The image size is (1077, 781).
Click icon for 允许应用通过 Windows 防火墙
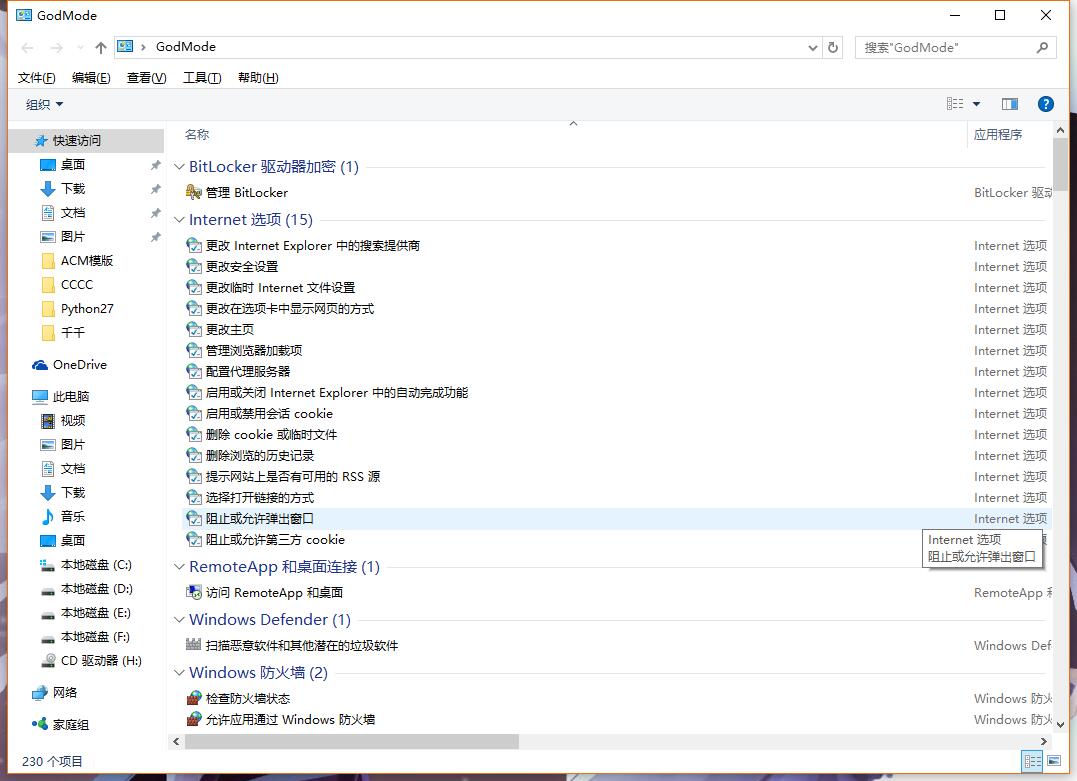194,719
